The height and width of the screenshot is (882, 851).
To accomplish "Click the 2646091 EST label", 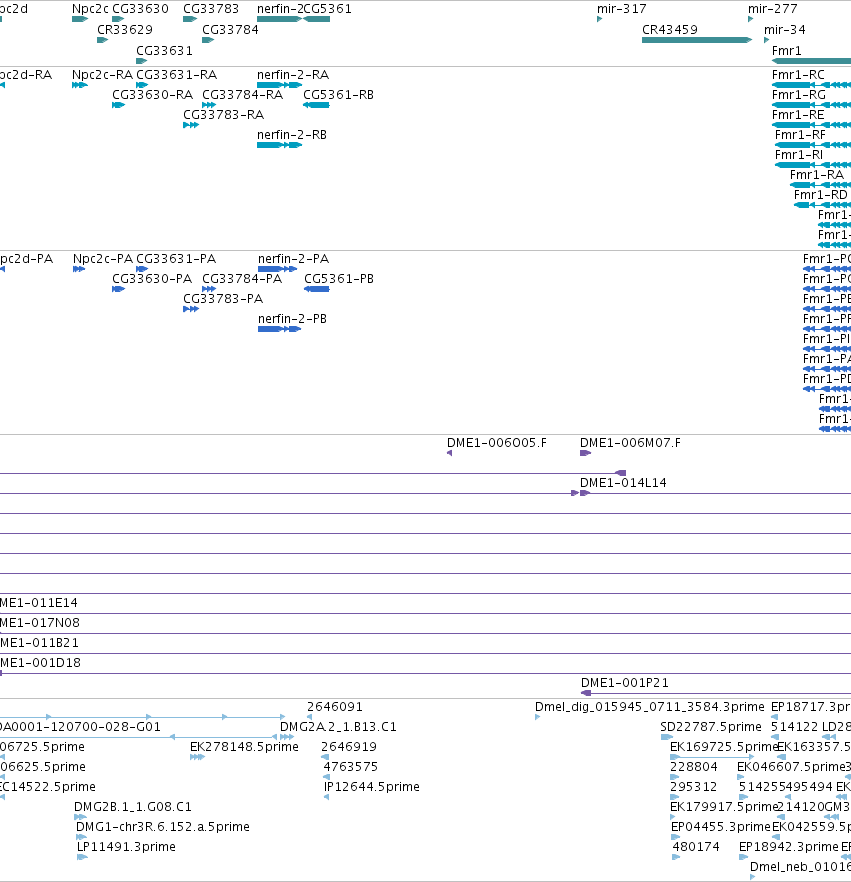I will (335, 707).
